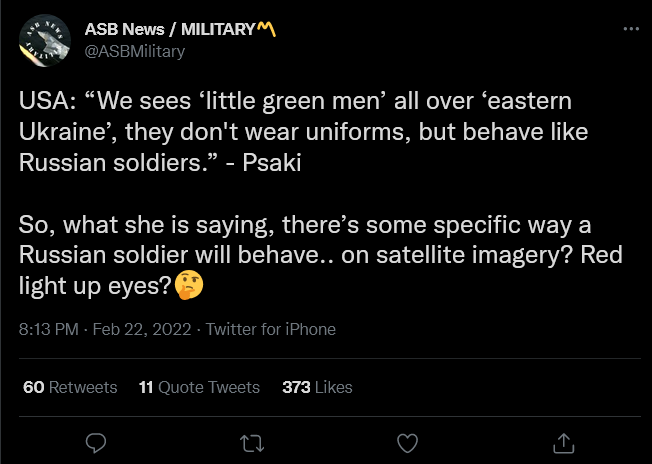Open the ASB News / MILITARY display name
The width and height of the screenshot is (652, 464).
coord(170,29)
